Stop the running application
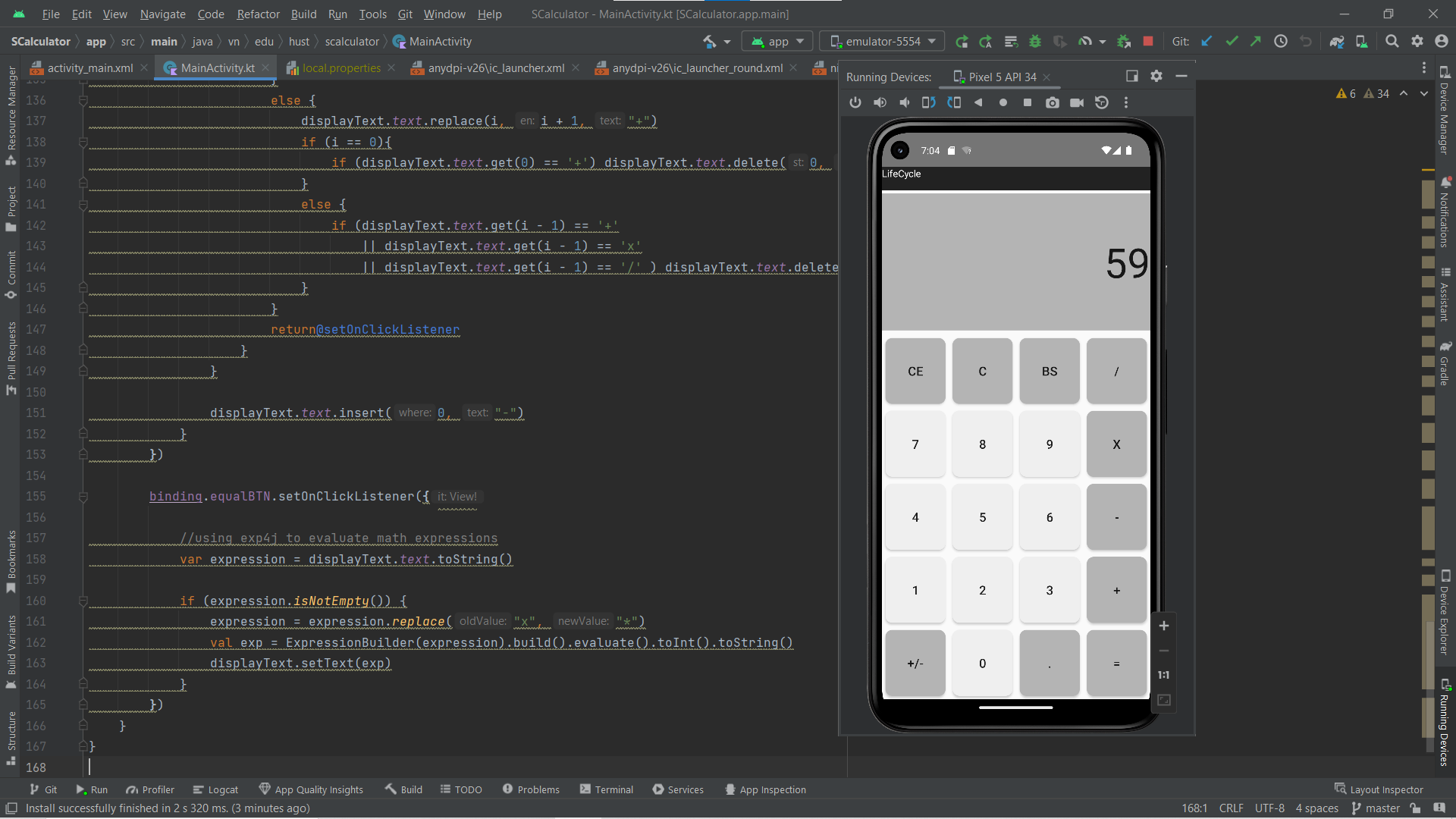This screenshot has height=819, width=1456. click(x=1149, y=41)
